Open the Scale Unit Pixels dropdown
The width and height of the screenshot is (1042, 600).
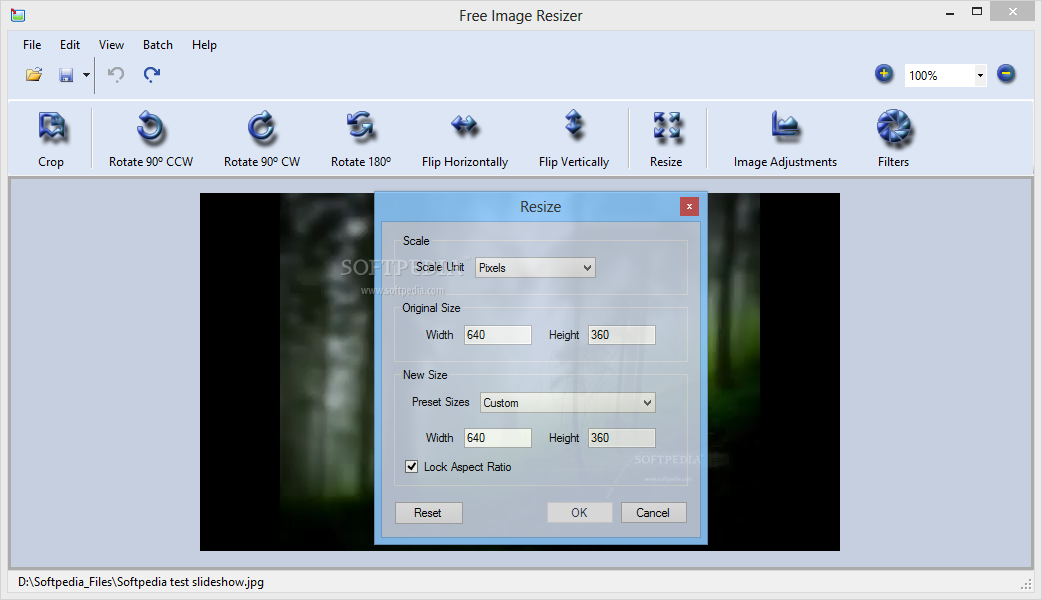(535, 268)
